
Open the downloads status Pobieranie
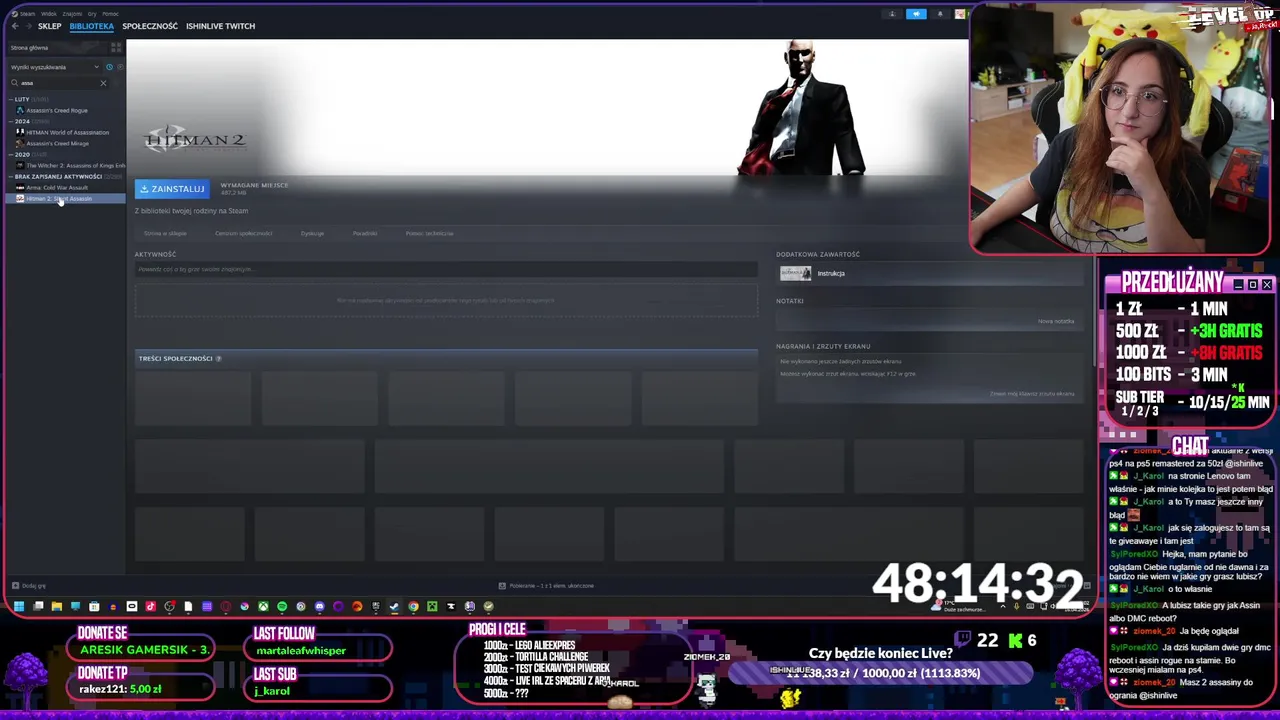(547, 585)
